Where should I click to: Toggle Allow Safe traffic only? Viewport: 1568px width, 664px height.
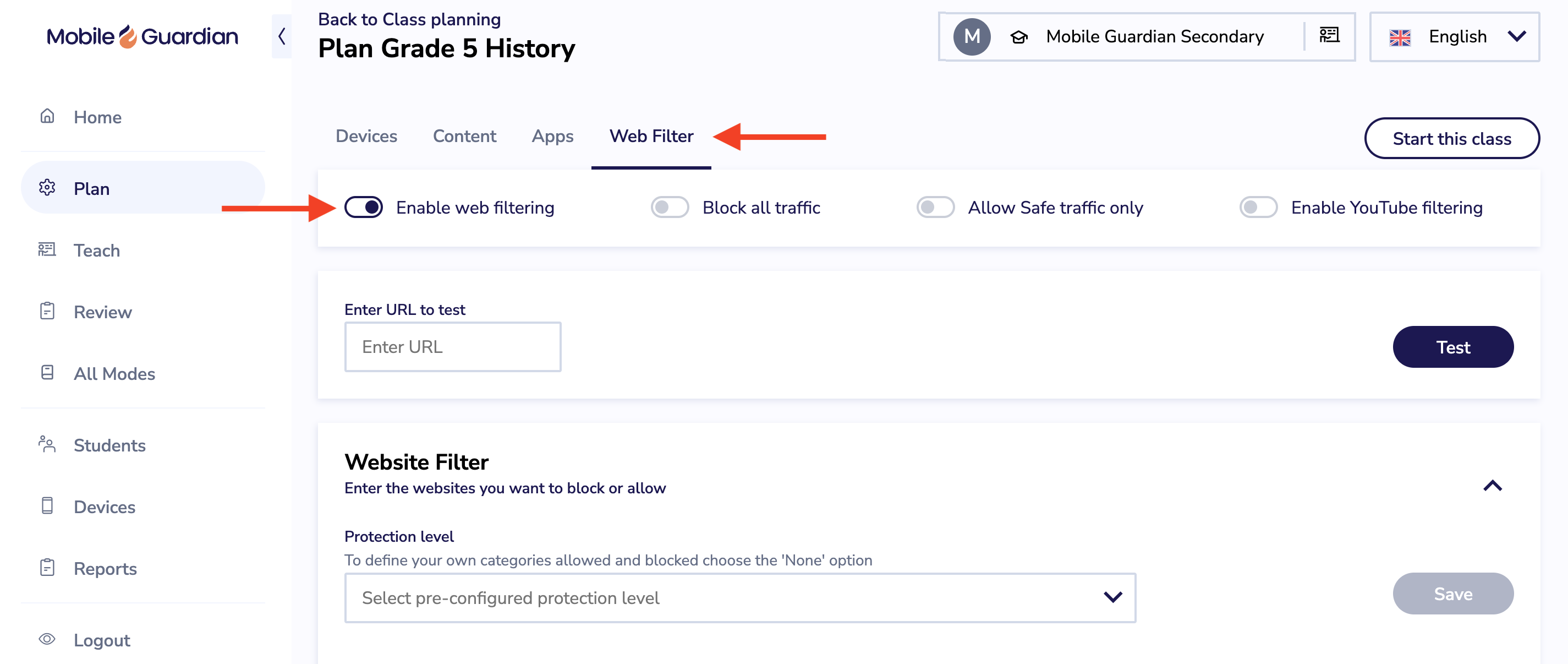[935, 207]
